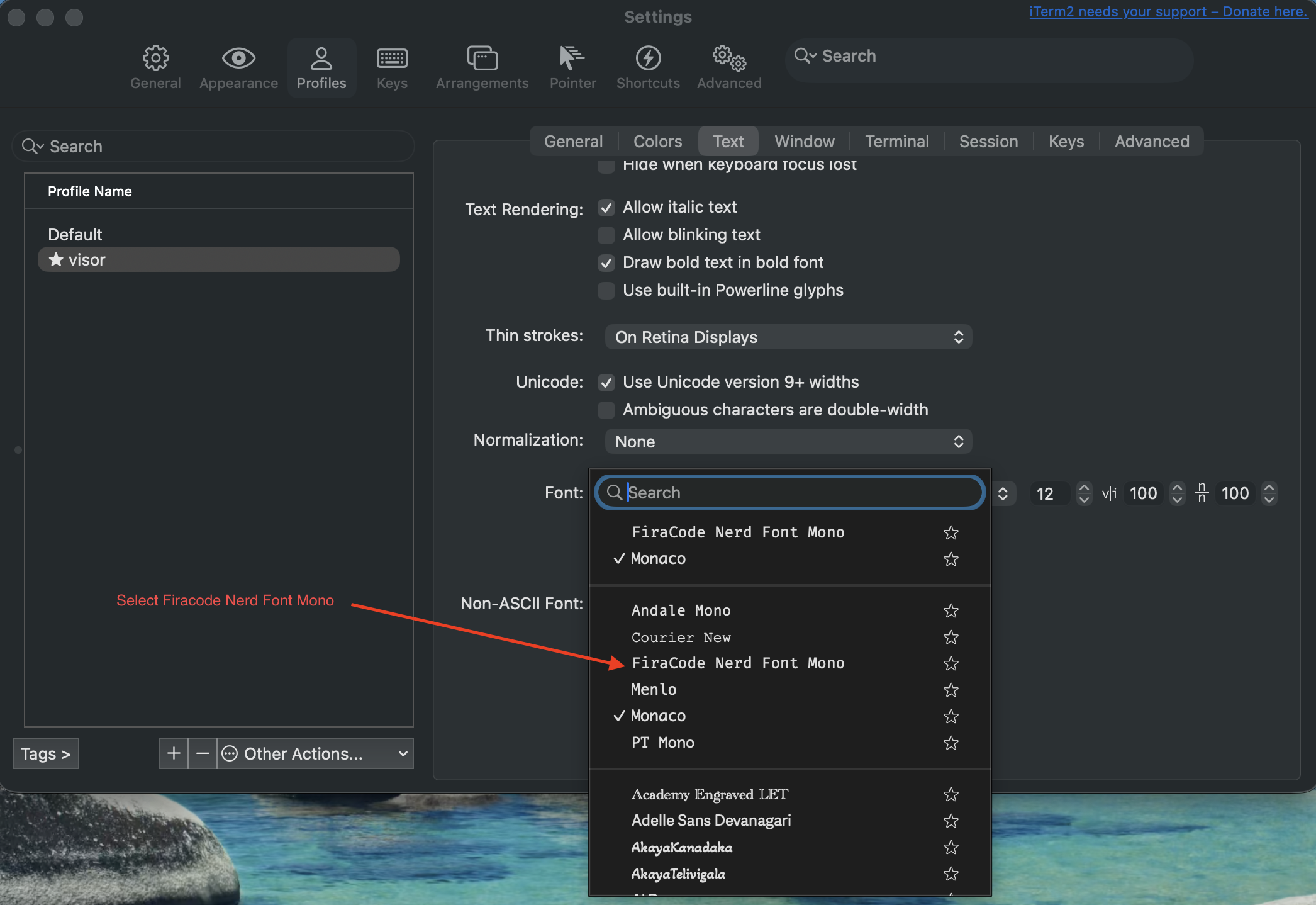
Task: Toggle Allow italic text checkbox
Action: (x=606, y=208)
